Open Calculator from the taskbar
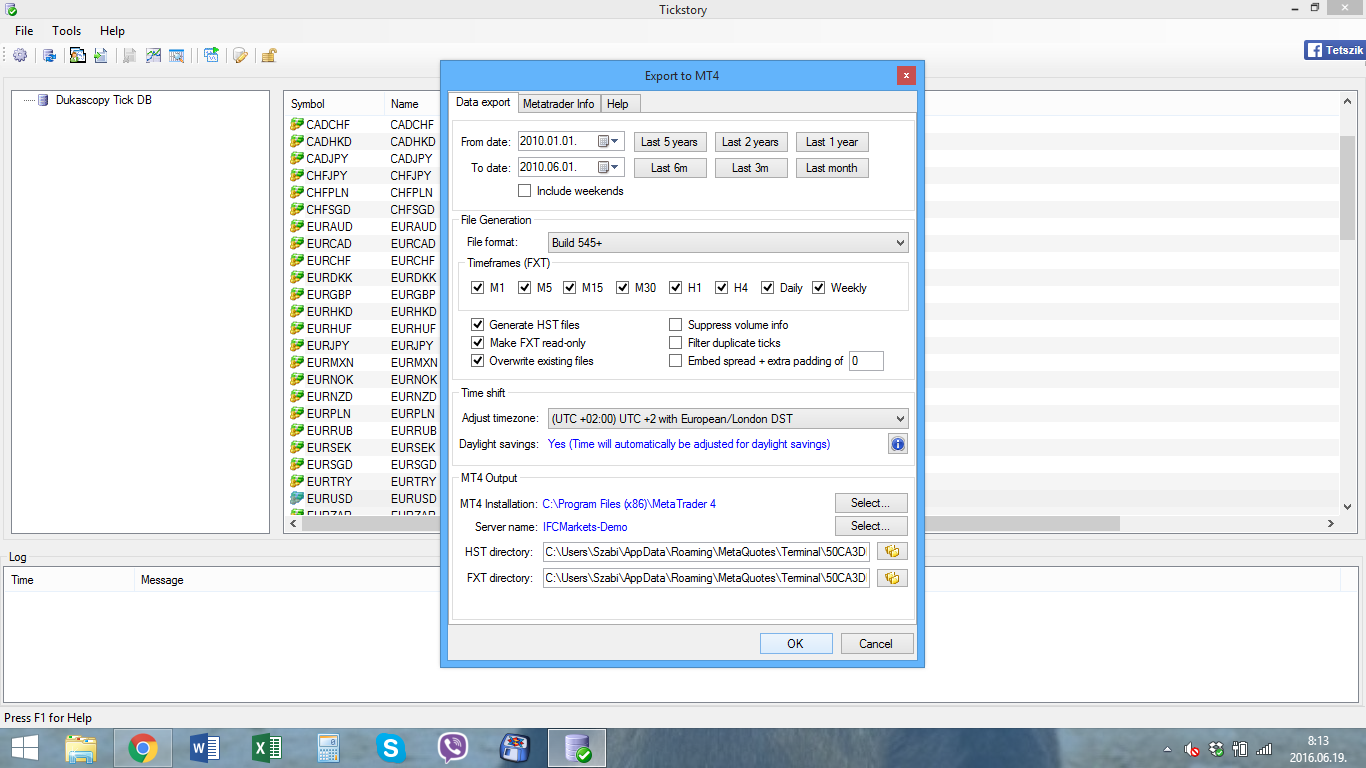Image resolution: width=1366 pixels, height=768 pixels. pyautogui.click(x=329, y=748)
